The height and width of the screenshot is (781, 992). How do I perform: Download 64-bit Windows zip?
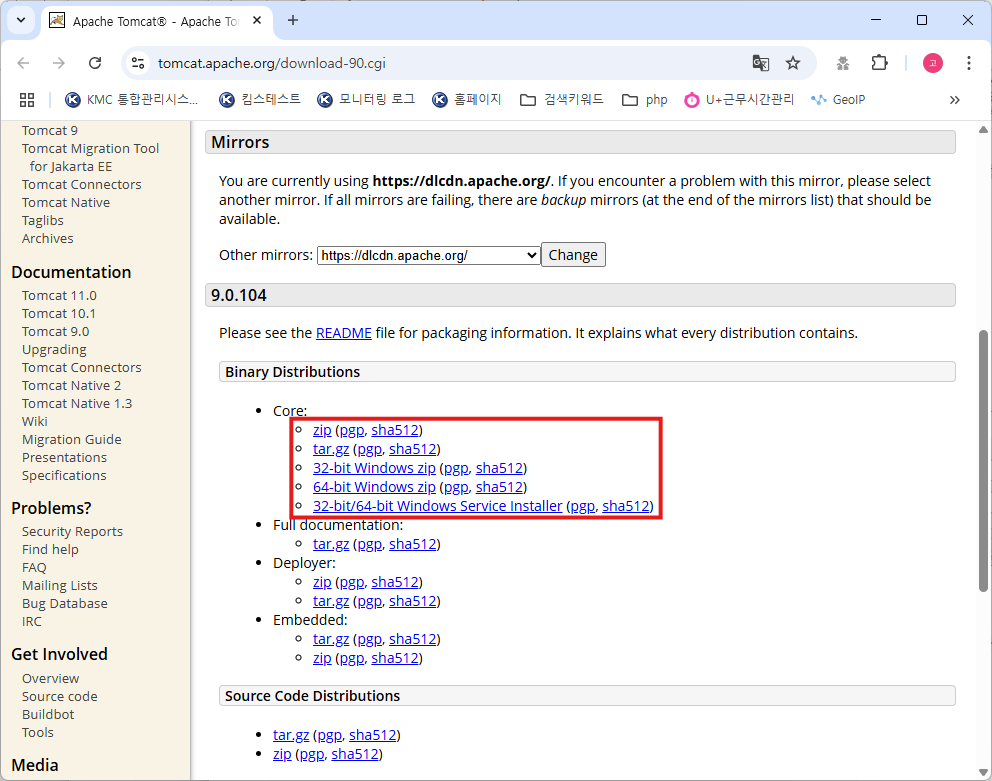pos(374,487)
